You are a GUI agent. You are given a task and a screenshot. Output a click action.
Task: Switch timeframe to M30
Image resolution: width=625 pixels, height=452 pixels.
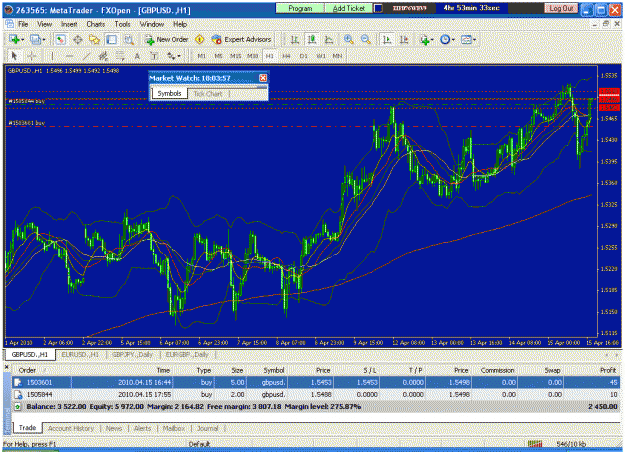pos(252,56)
